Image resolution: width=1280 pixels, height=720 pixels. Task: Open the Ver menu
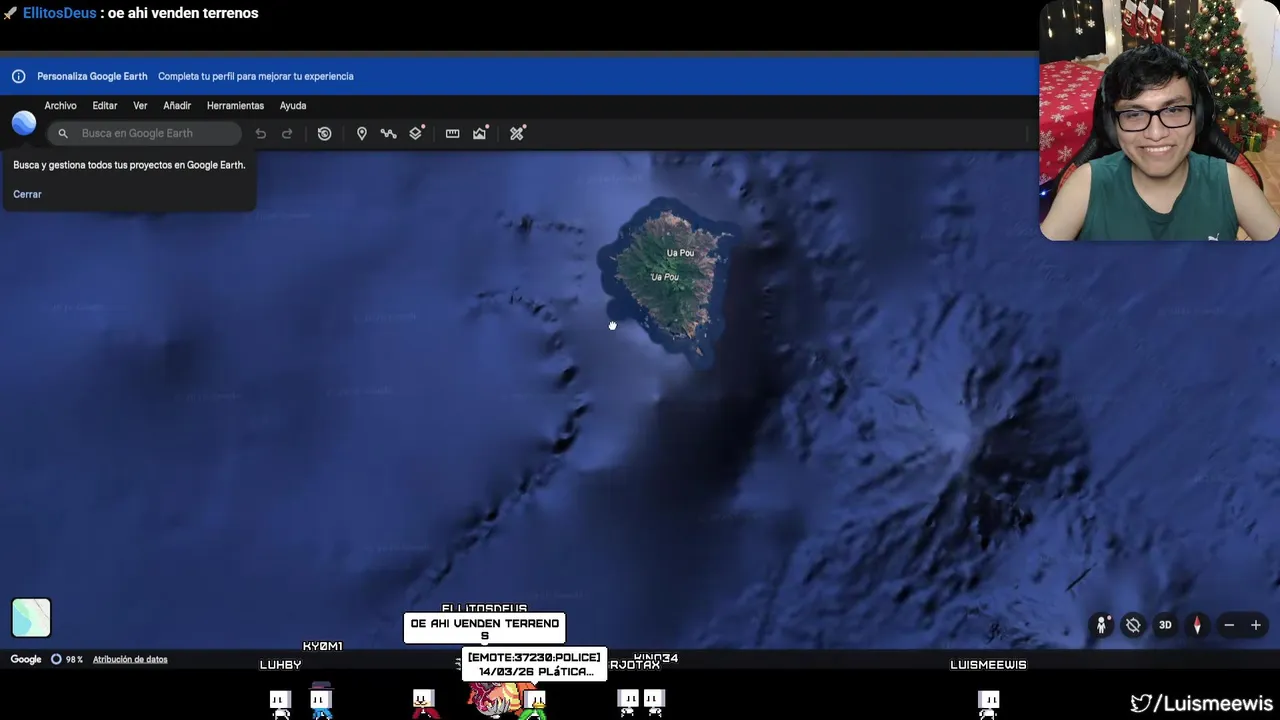(x=140, y=105)
